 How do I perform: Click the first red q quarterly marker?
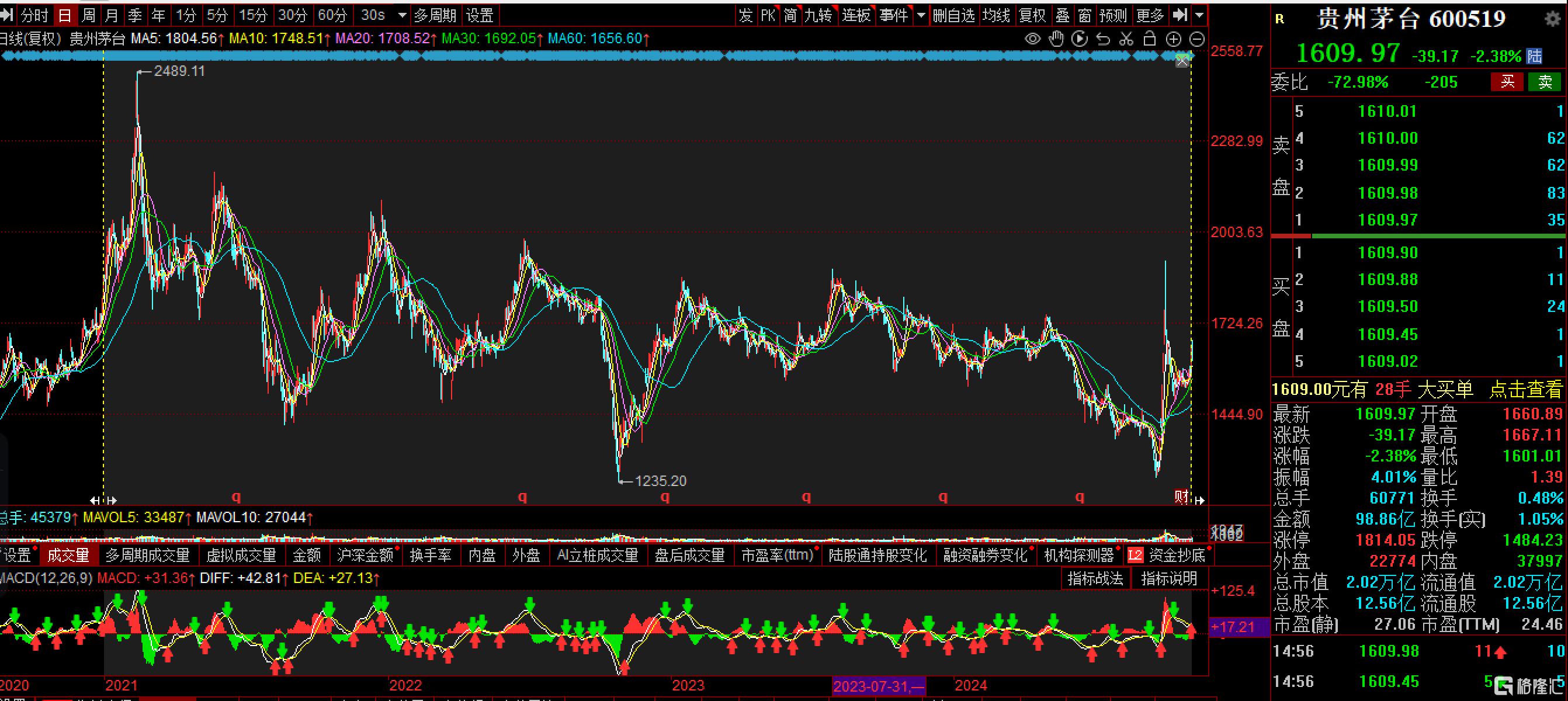pos(236,497)
